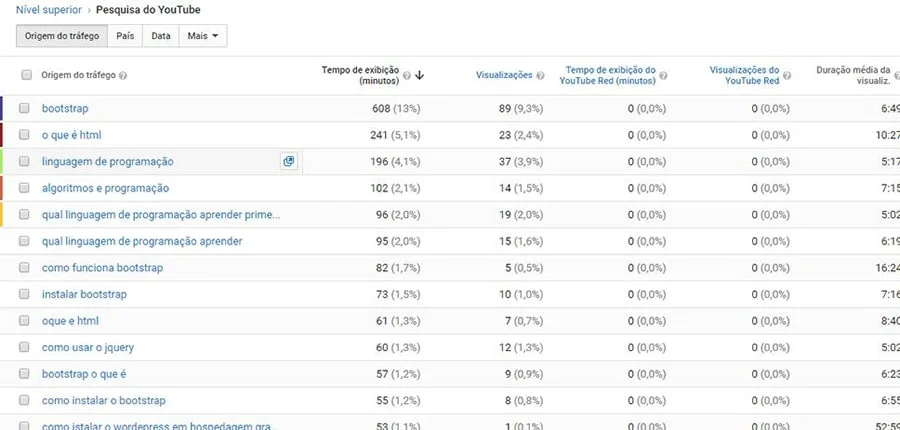Screen dimensions: 900x430
Task: Click the Visualizações column header to sort
Action: pyautogui.click(x=504, y=75)
